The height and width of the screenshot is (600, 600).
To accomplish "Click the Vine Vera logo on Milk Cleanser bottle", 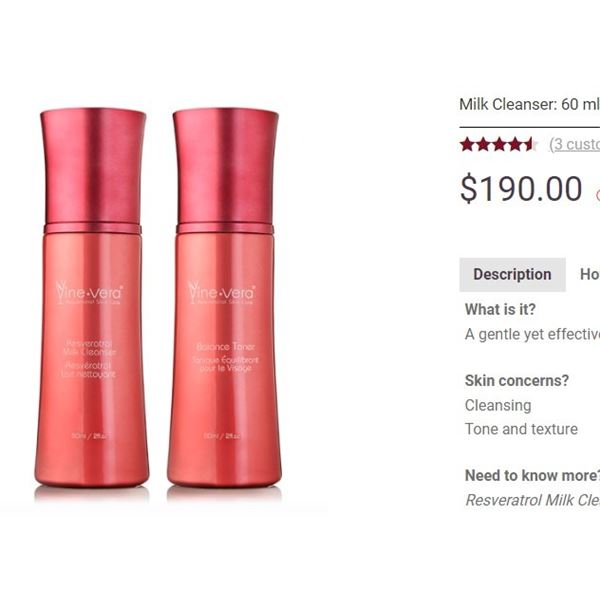I will coord(89,293).
